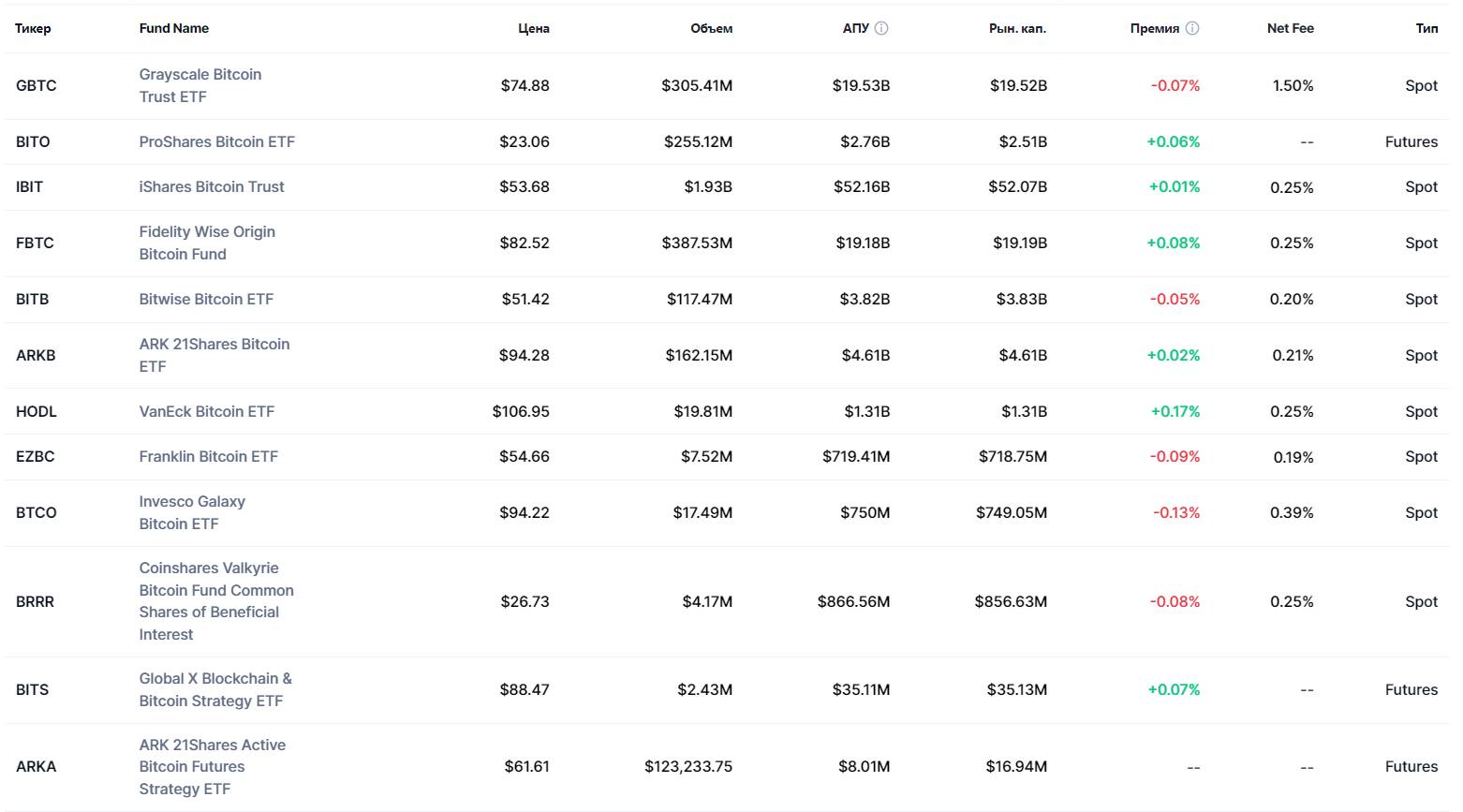Sort table by Объем column header

coord(711,28)
